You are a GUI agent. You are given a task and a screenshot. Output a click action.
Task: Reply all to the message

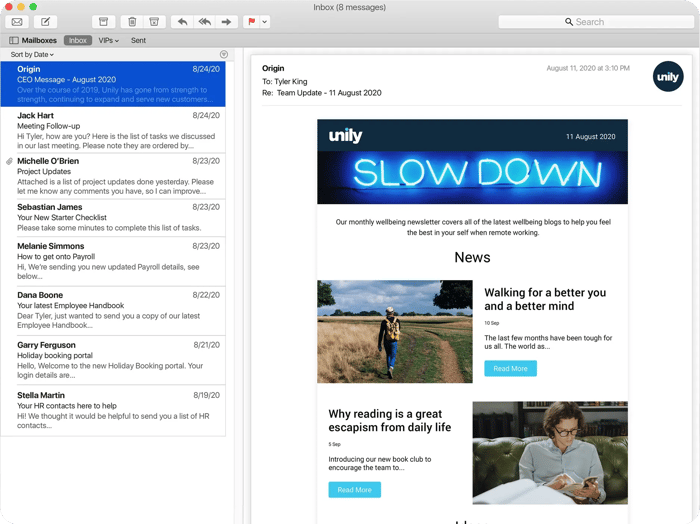coord(204,22)
